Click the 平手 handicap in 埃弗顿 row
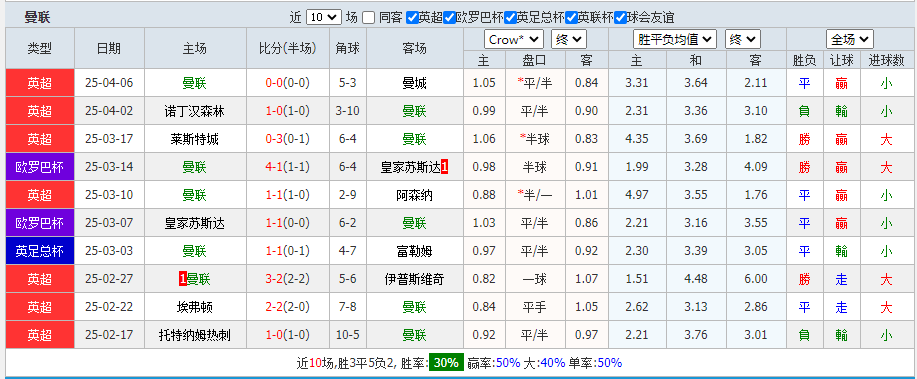 click(535, 308)
